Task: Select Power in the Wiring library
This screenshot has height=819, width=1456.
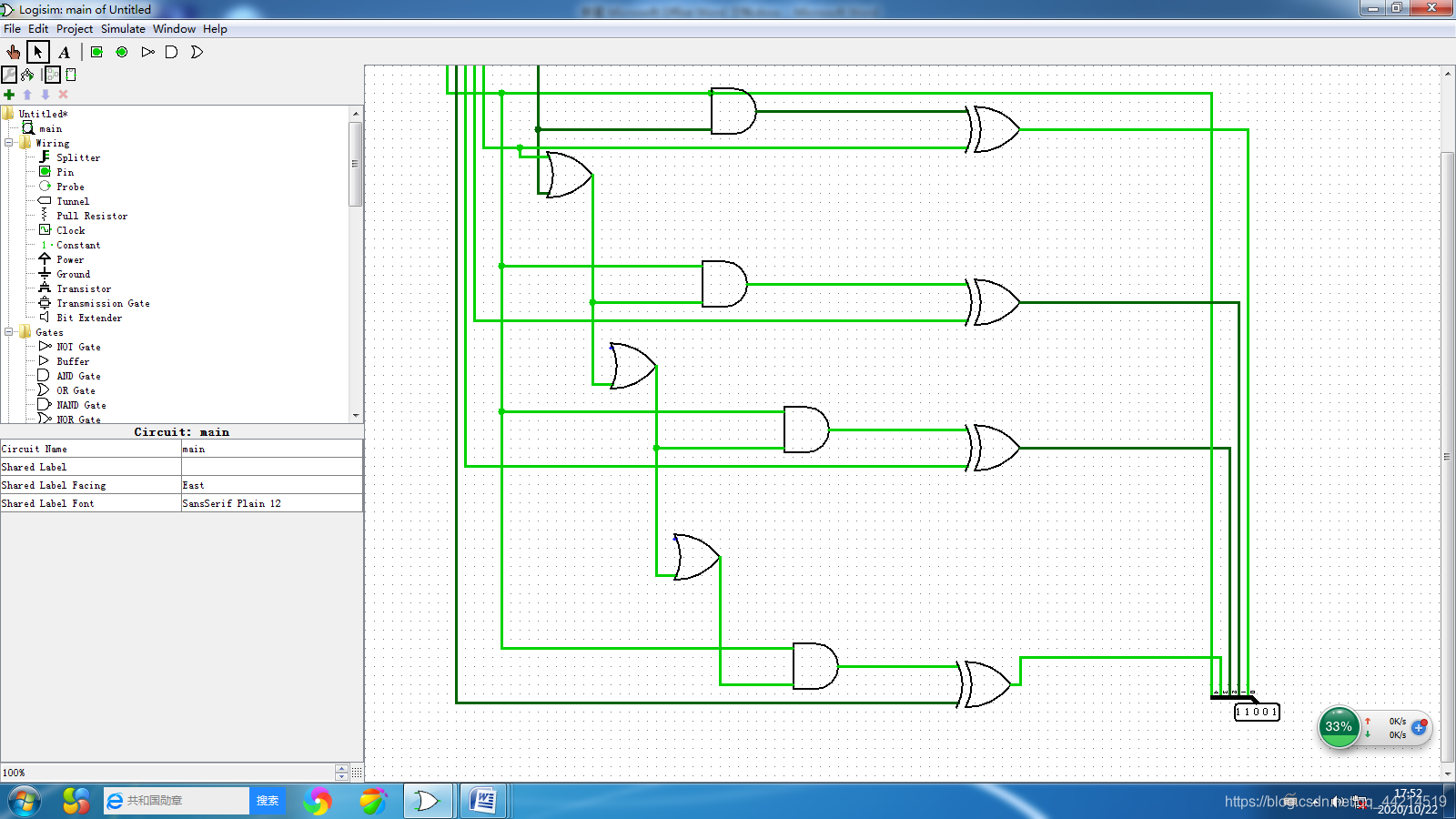Action: 69,259
